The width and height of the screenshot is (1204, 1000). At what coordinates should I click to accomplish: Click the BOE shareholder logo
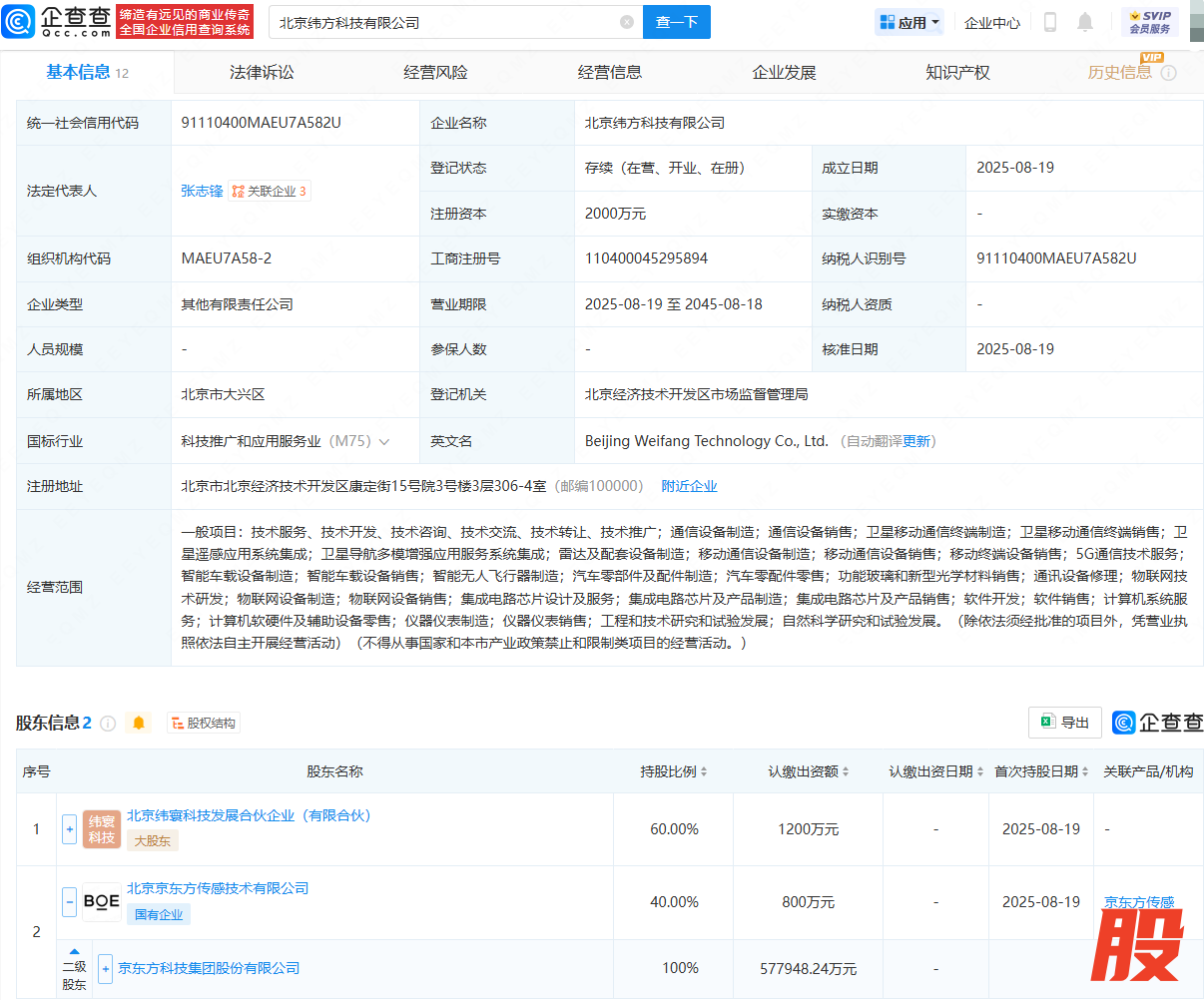(102, 901)
